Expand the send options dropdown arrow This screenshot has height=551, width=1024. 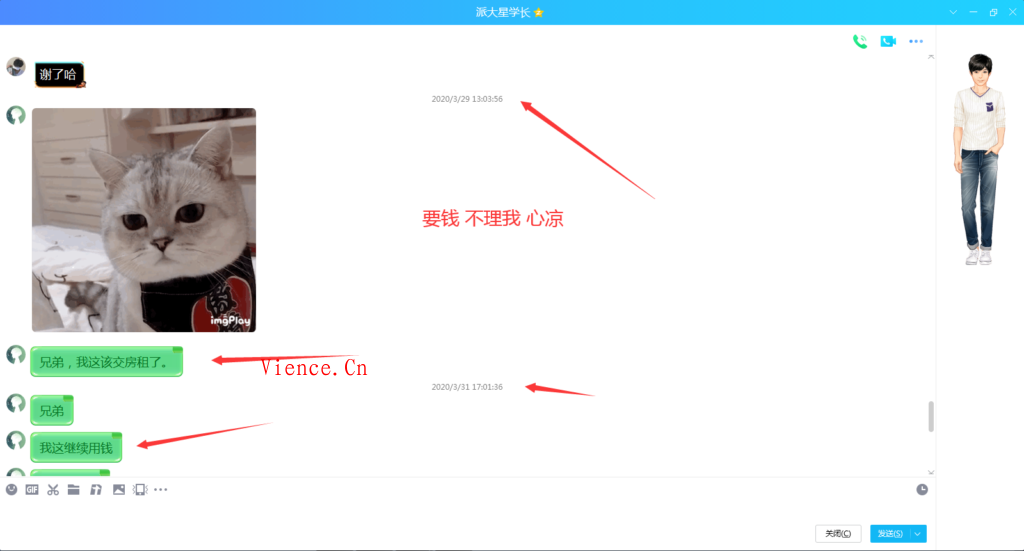[x=919, y=534]
